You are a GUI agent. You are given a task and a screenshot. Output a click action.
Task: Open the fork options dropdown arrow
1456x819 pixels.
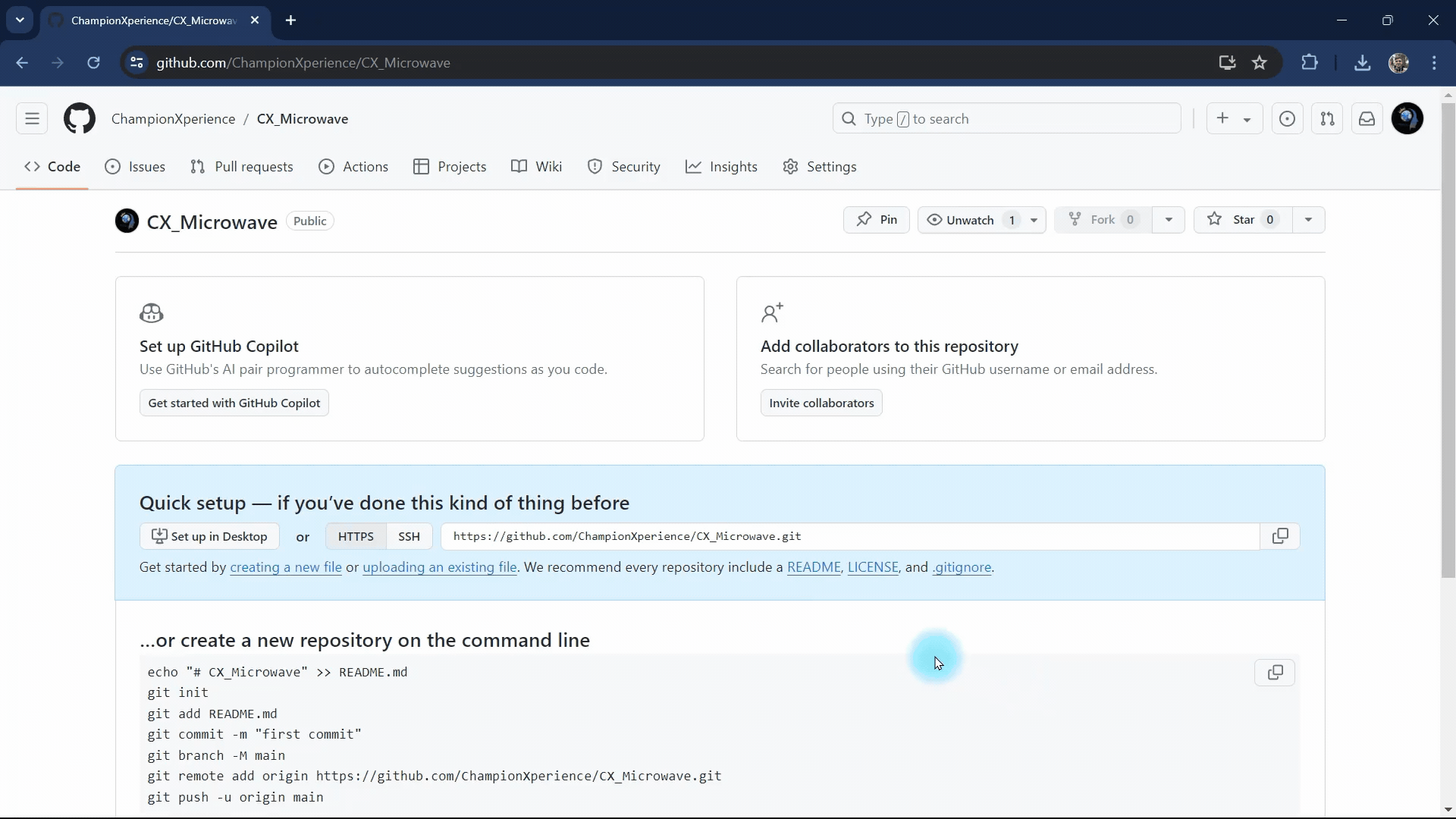1169,220
